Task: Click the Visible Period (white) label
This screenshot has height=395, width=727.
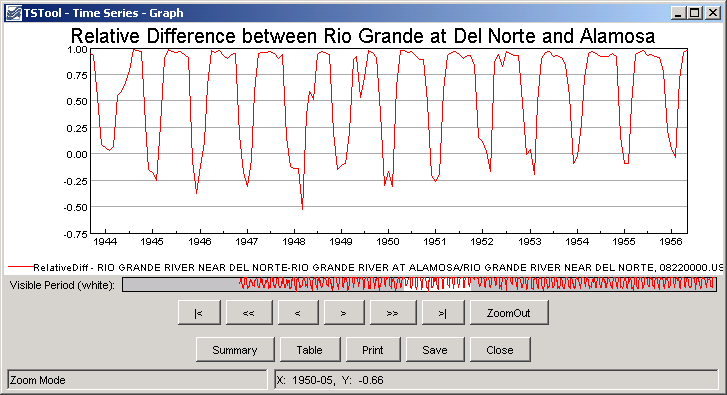Action: click(x=62, y=285)
